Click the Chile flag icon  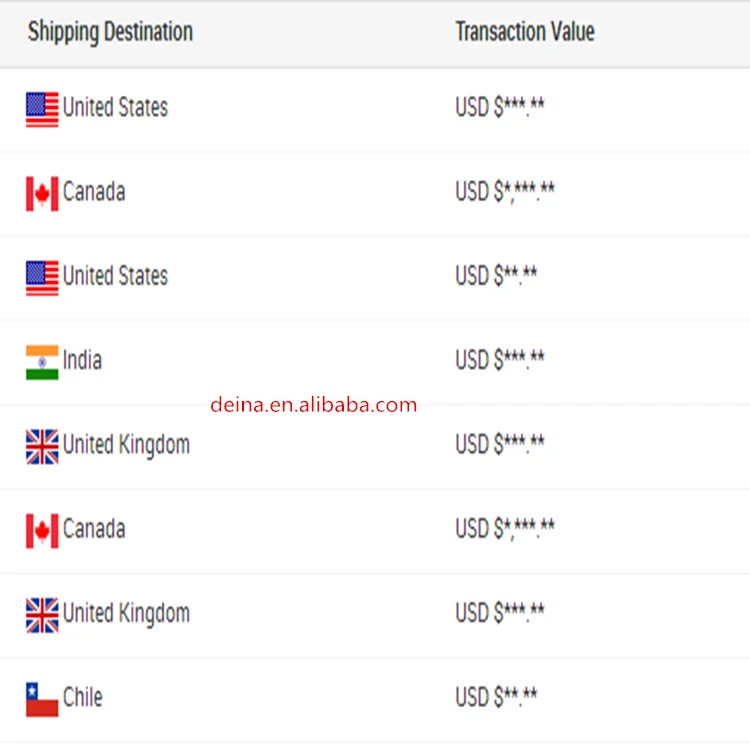click(x=42, y=699)
